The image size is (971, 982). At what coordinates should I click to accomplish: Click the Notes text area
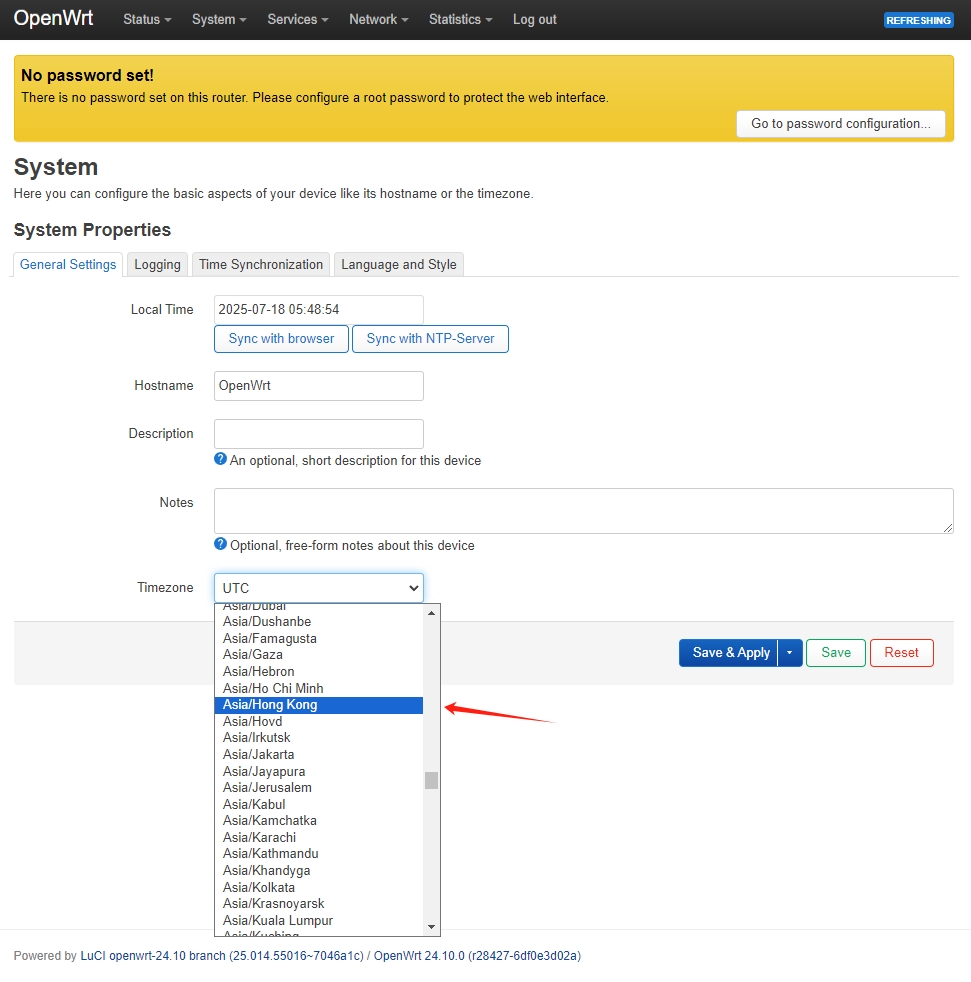584,511
